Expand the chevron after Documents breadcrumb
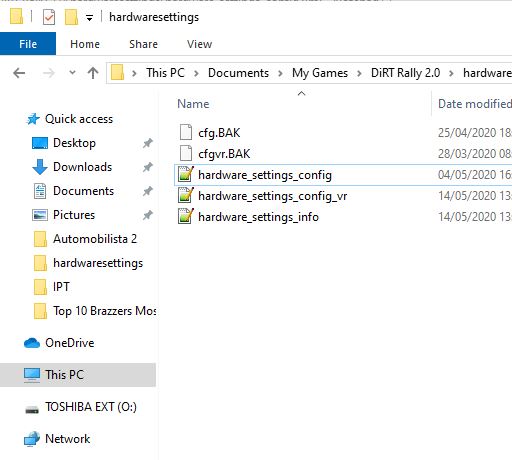 click(x=280, y=73)
